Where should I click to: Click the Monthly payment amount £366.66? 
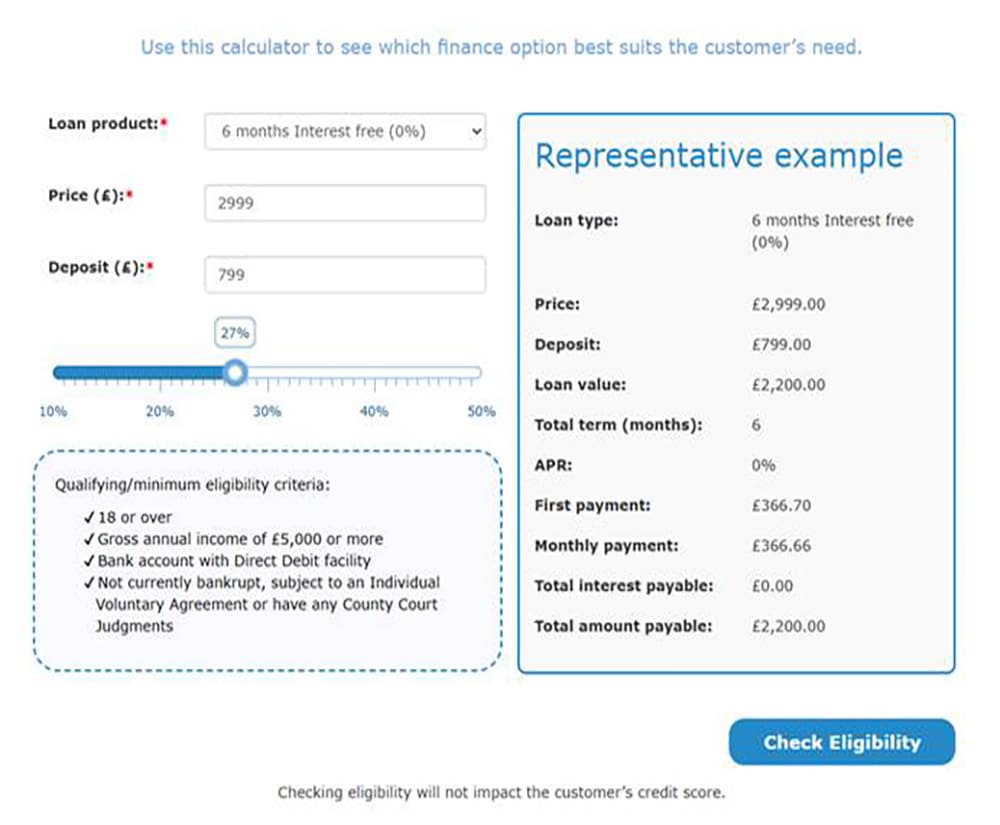pos(781,546)
